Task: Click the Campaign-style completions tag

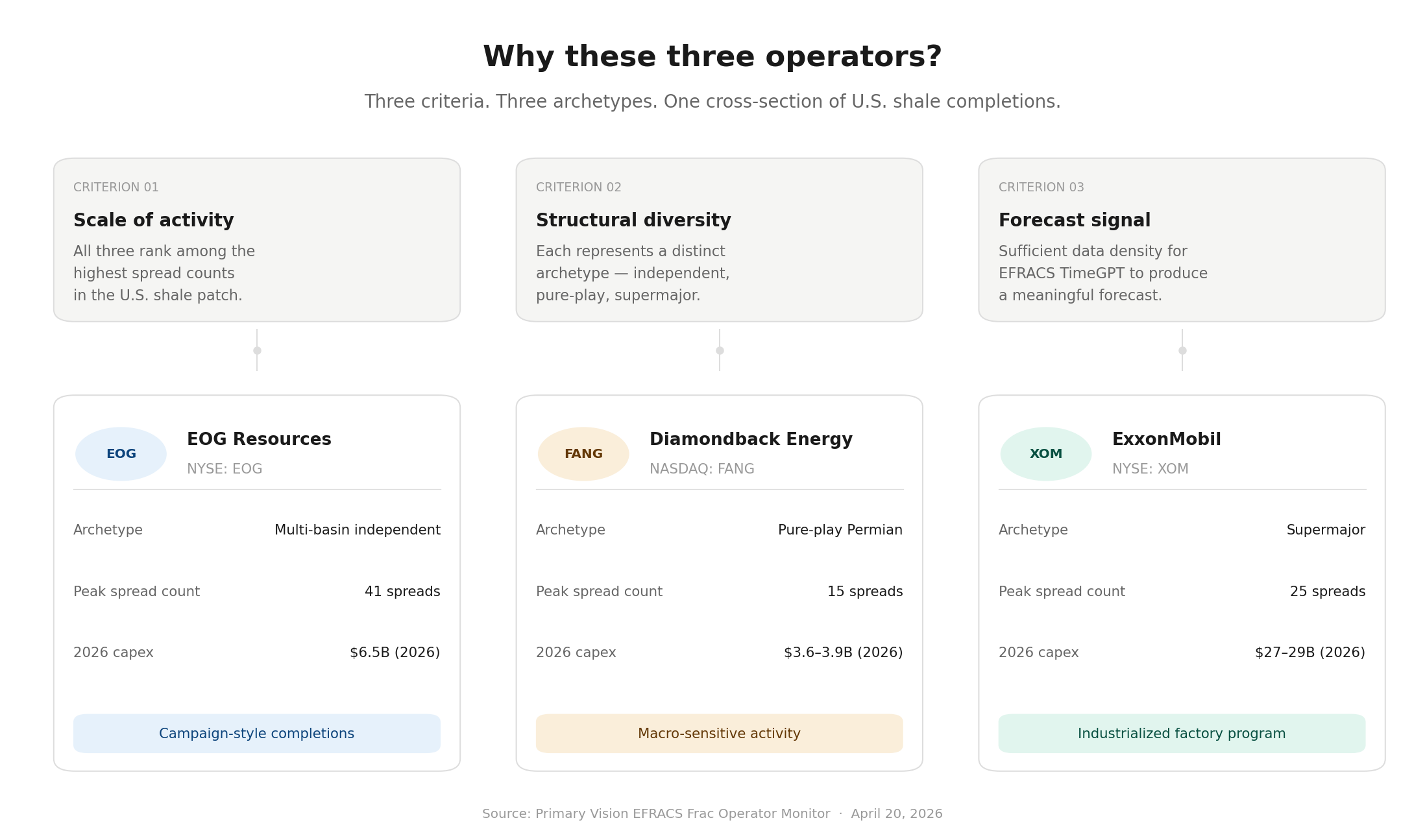Action: (x=257, y=734)
